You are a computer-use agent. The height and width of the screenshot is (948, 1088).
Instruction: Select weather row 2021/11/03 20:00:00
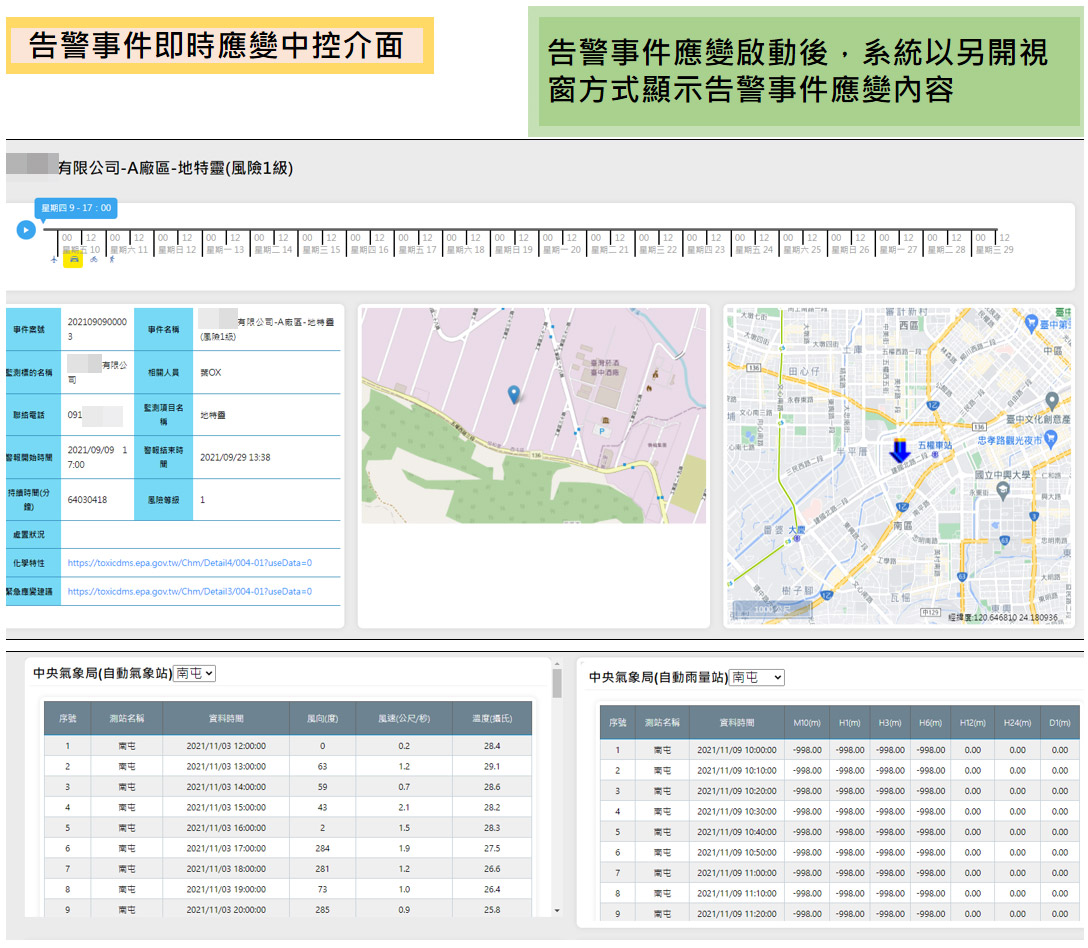288,909
